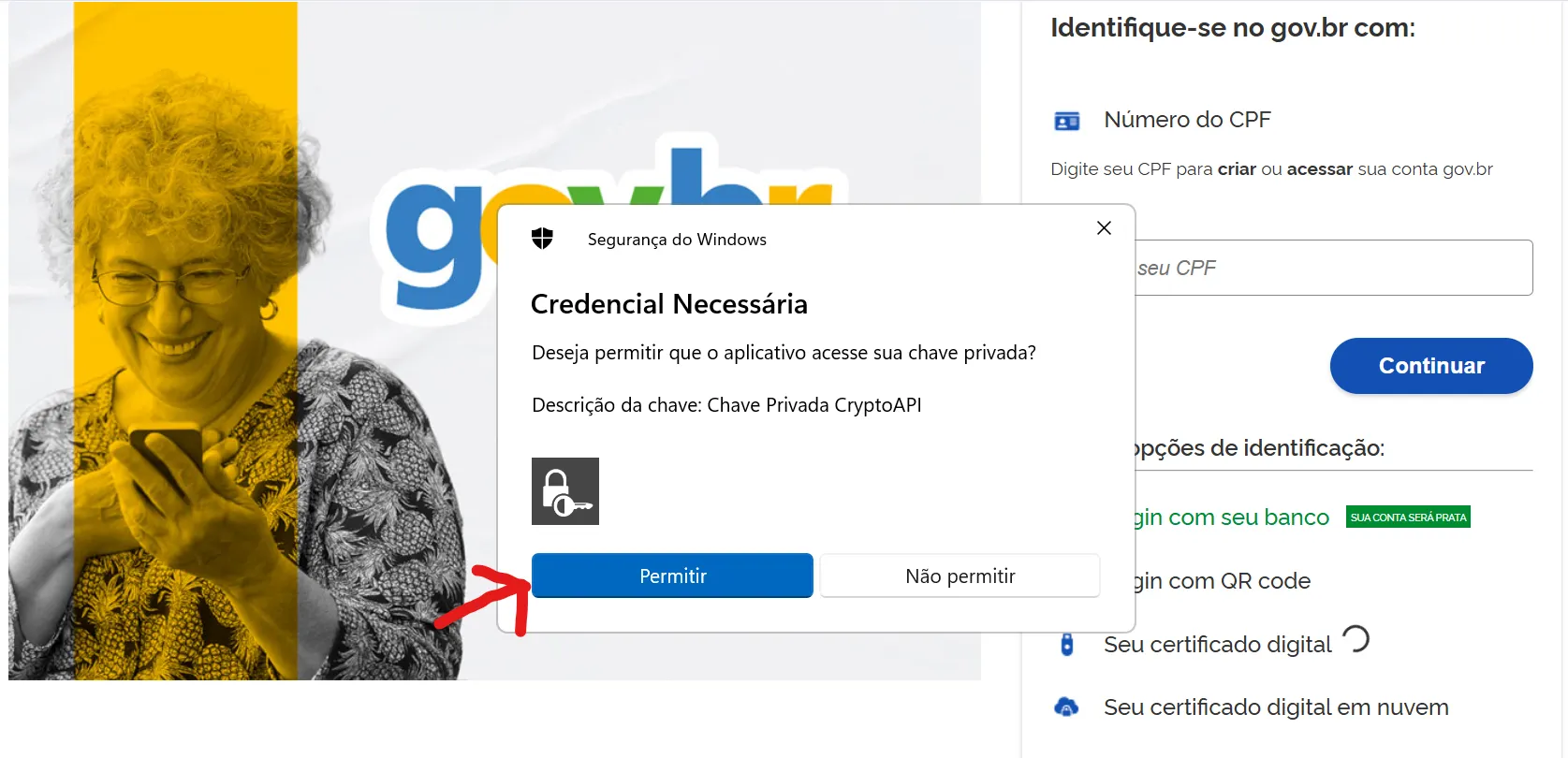
Task: Choose Seu certificado digital login method
Action: (x=1217, y=644)
